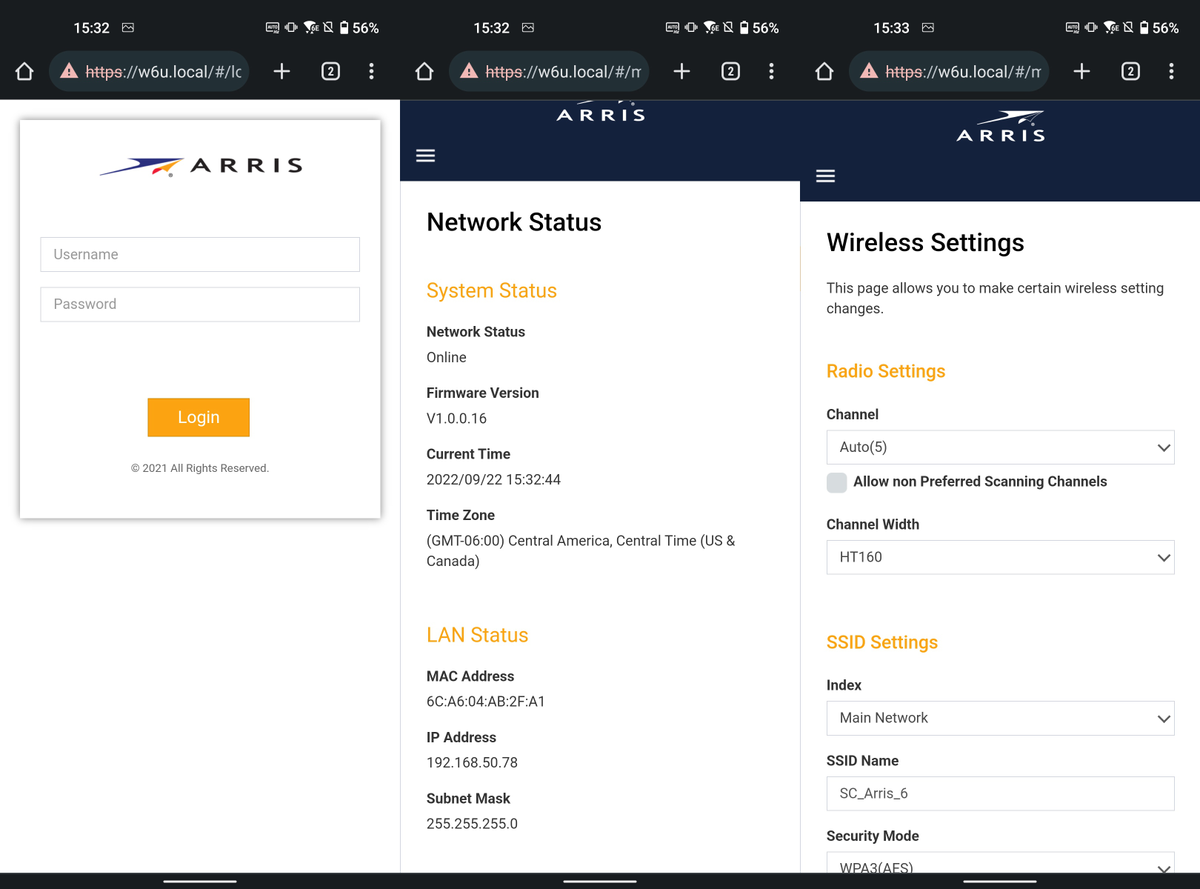Open hamburger menu on Wireless Settings page
This screenshot has height=889, width=1200.
pos(825,176)
